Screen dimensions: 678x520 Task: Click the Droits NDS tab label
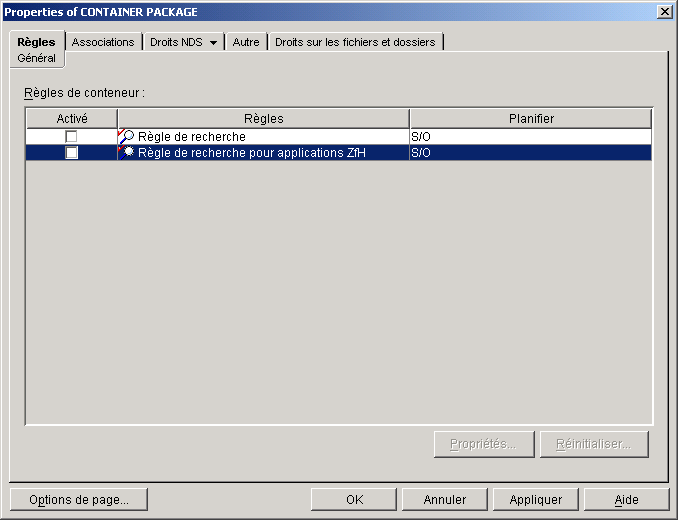[x=176, y=42]
